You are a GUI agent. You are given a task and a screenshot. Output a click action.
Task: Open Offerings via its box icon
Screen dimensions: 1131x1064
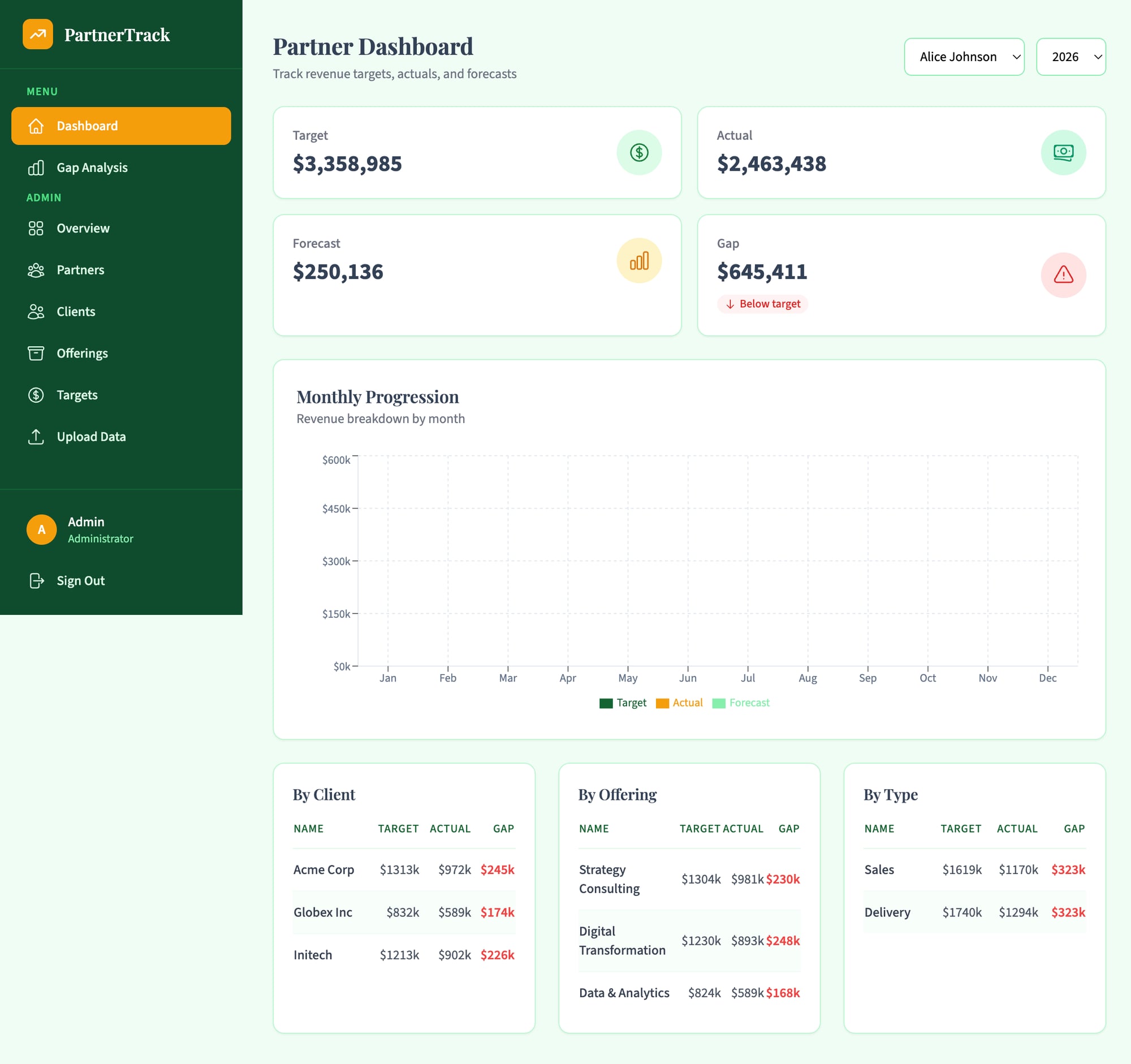pyautogui.click(x=36, y=353)
